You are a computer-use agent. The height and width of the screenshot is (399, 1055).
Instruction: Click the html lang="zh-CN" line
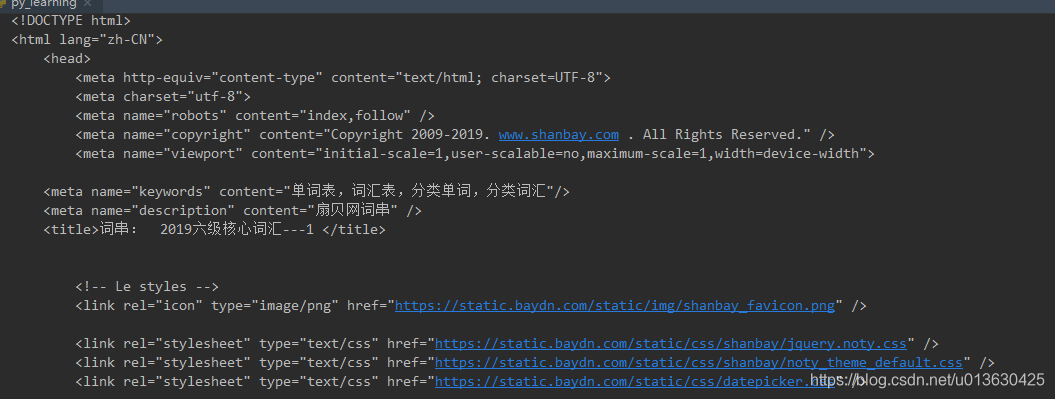pos(87,40)
